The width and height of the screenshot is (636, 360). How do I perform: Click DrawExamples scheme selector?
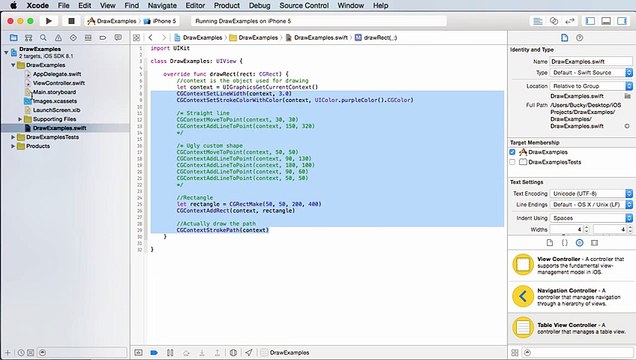(x=112, y=21)
